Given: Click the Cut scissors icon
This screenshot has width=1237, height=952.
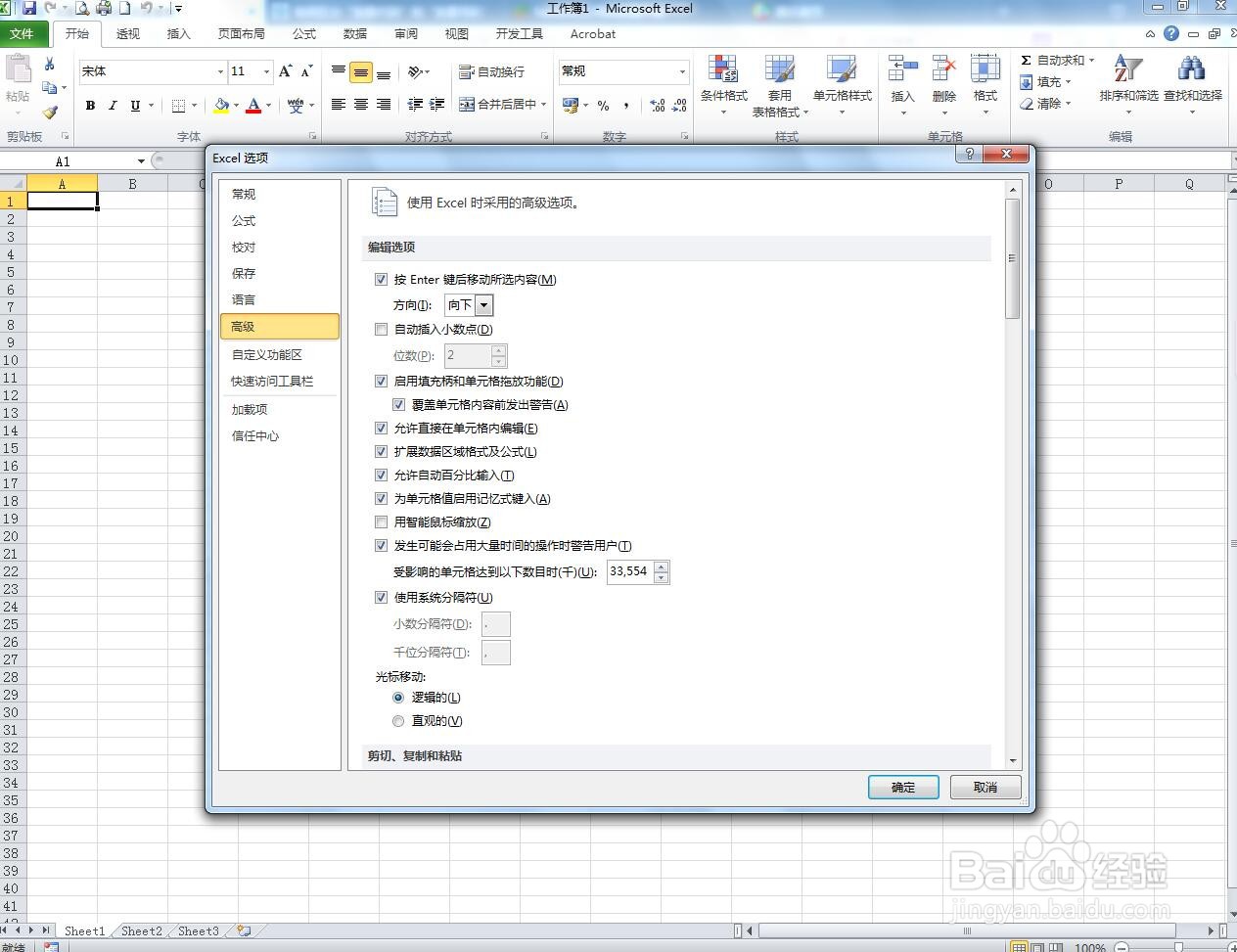Looking at the screenshot, I should 49,65.
